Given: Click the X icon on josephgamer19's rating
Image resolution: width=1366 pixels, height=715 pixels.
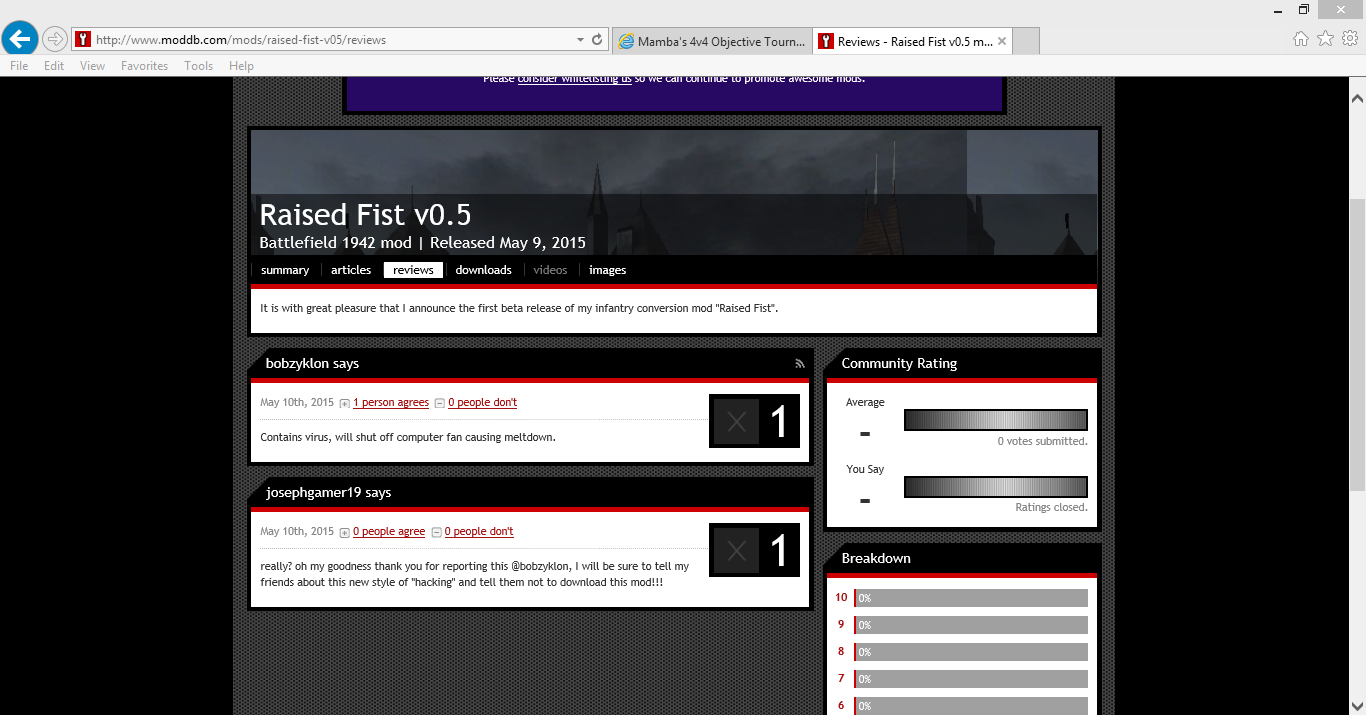Looking at the screenshot, I should 737,550.
